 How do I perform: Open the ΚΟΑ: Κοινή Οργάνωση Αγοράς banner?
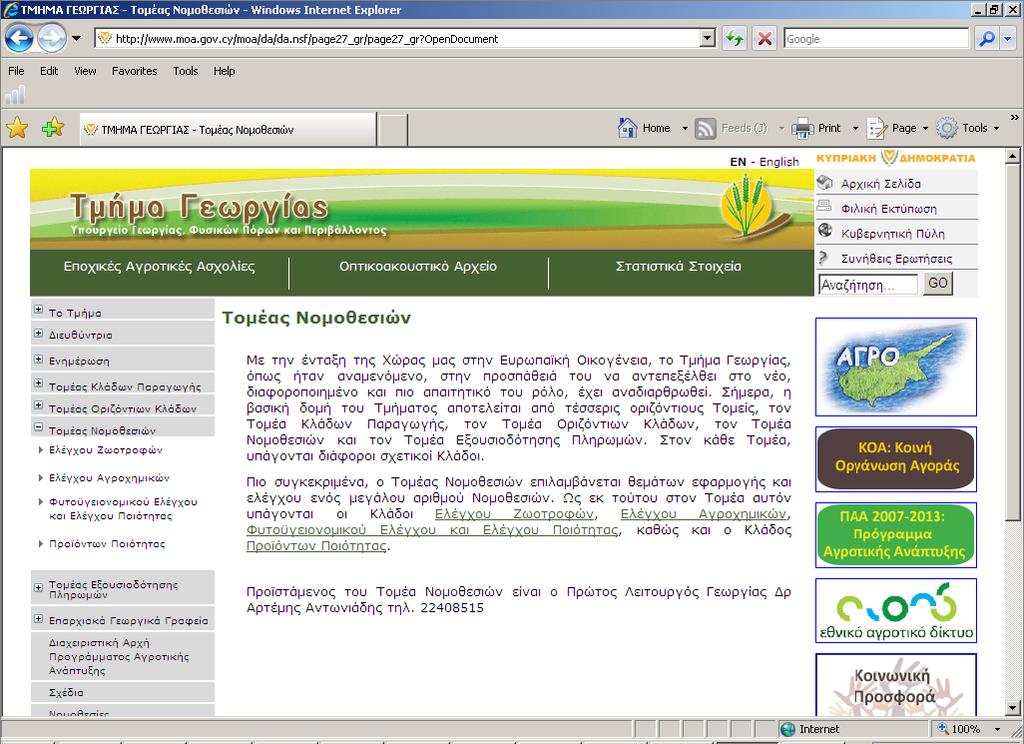coord(896,459)
